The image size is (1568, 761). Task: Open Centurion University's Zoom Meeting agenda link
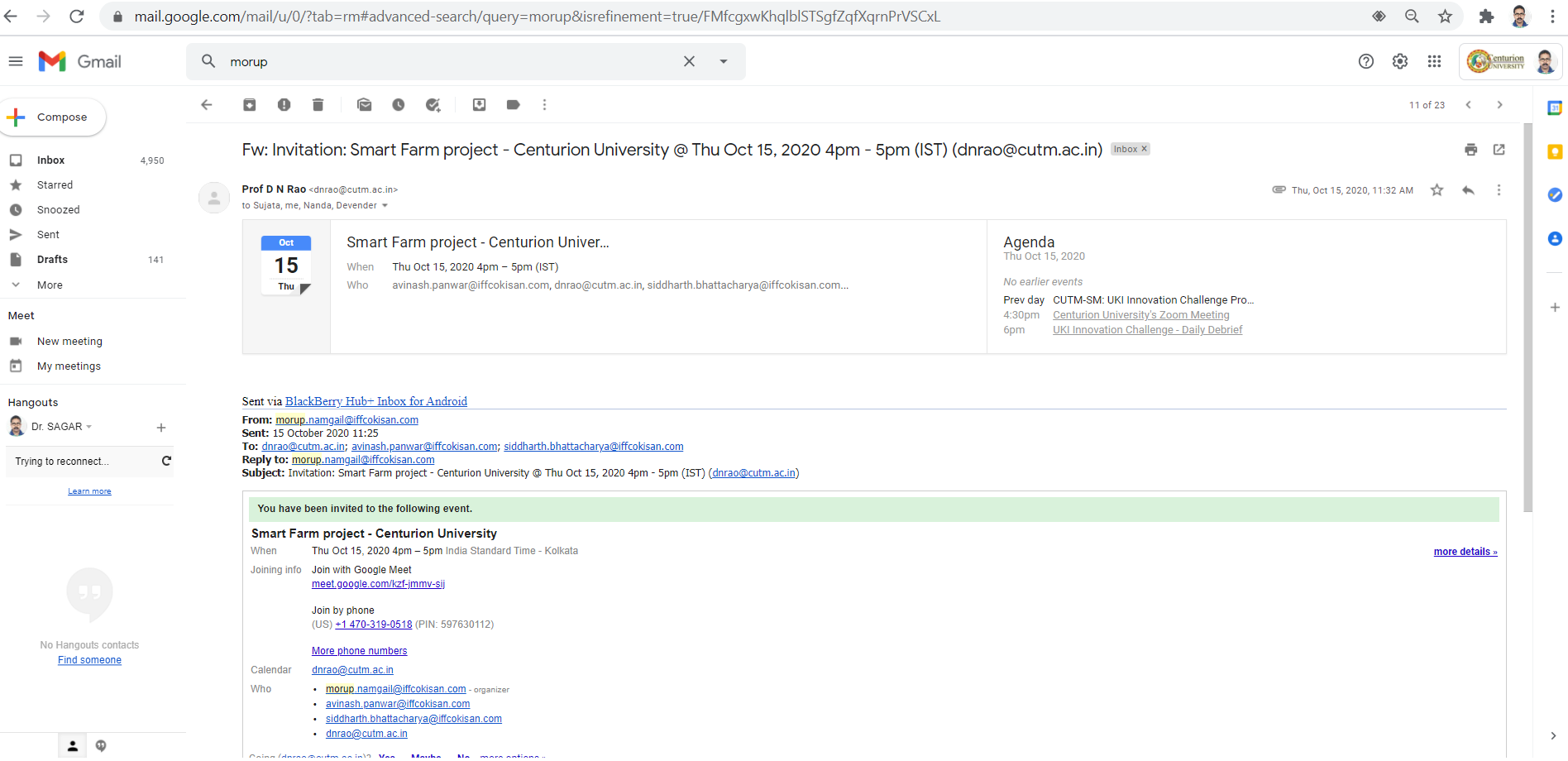pyautogui.click(x=1141, y=315)
